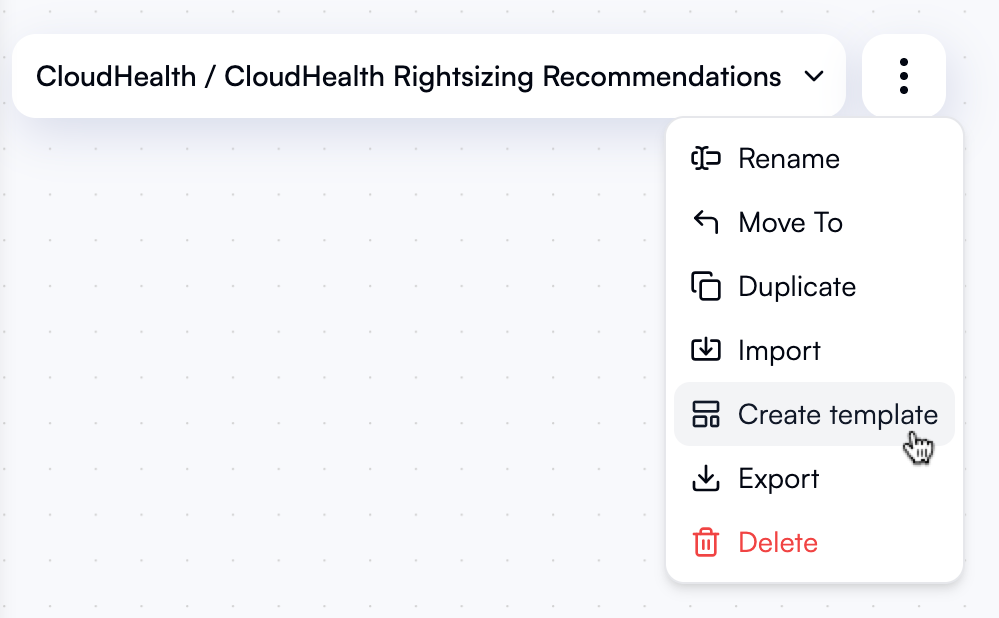
Task: Click the Rename cursor icon
Action: [x=706, y=158]
